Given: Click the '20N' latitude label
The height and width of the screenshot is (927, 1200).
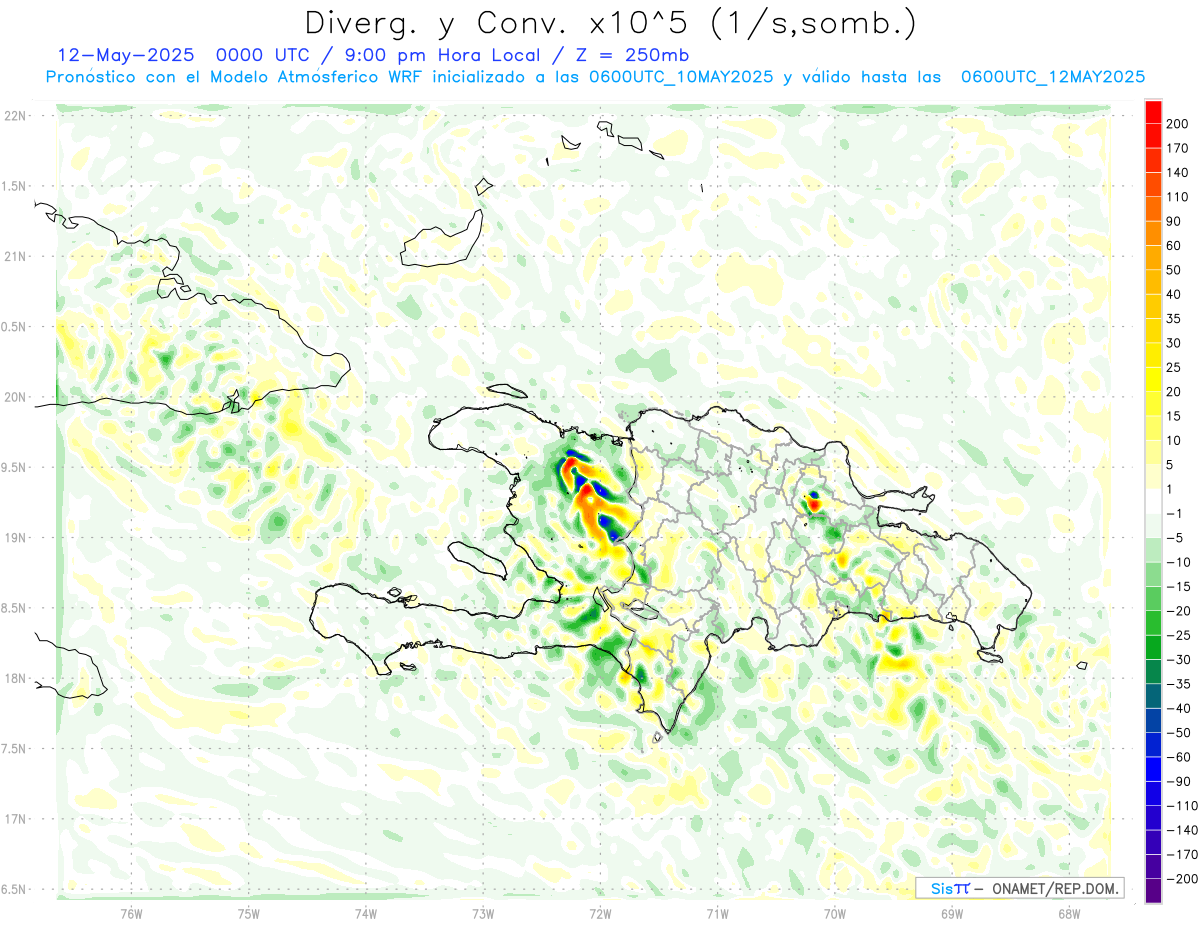Looking at the screenshot, I should pyautogui.click(x=15, y=397).
